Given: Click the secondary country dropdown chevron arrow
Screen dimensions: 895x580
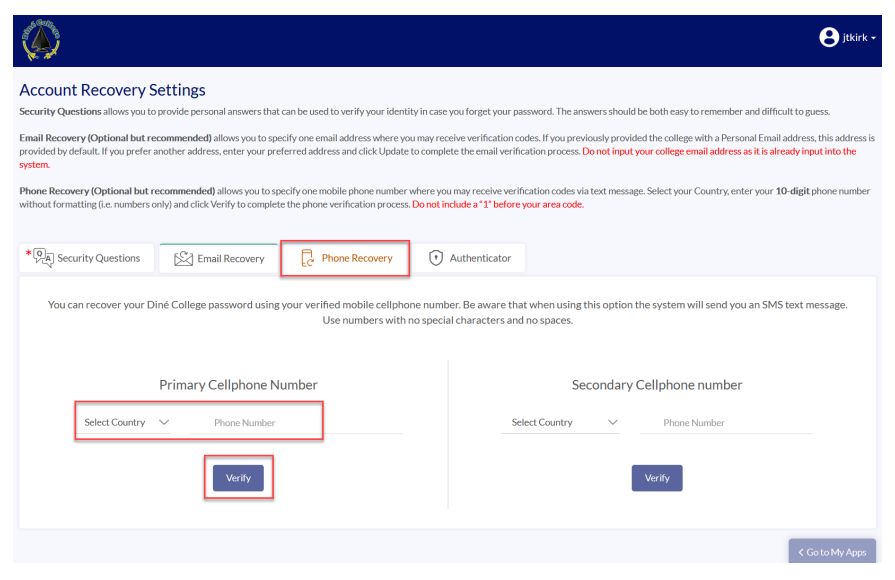Looking at the screenshot, I should click(x=612, y=422).
